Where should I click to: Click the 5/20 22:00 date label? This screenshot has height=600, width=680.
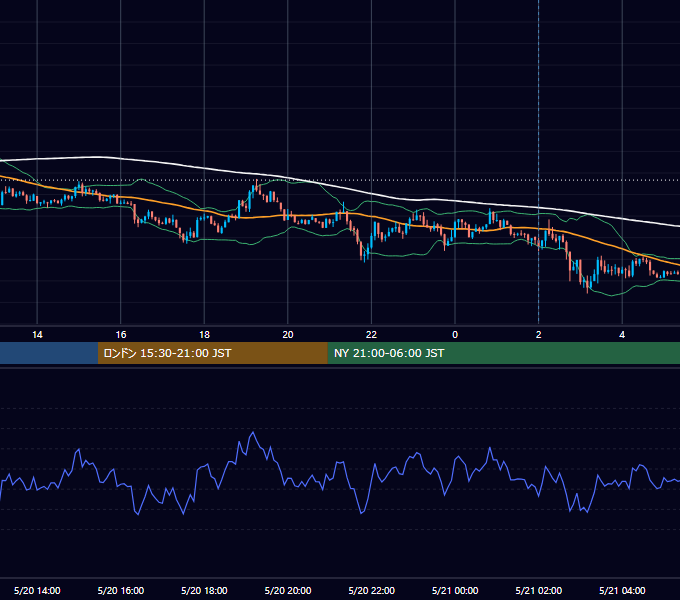[372, 590]
